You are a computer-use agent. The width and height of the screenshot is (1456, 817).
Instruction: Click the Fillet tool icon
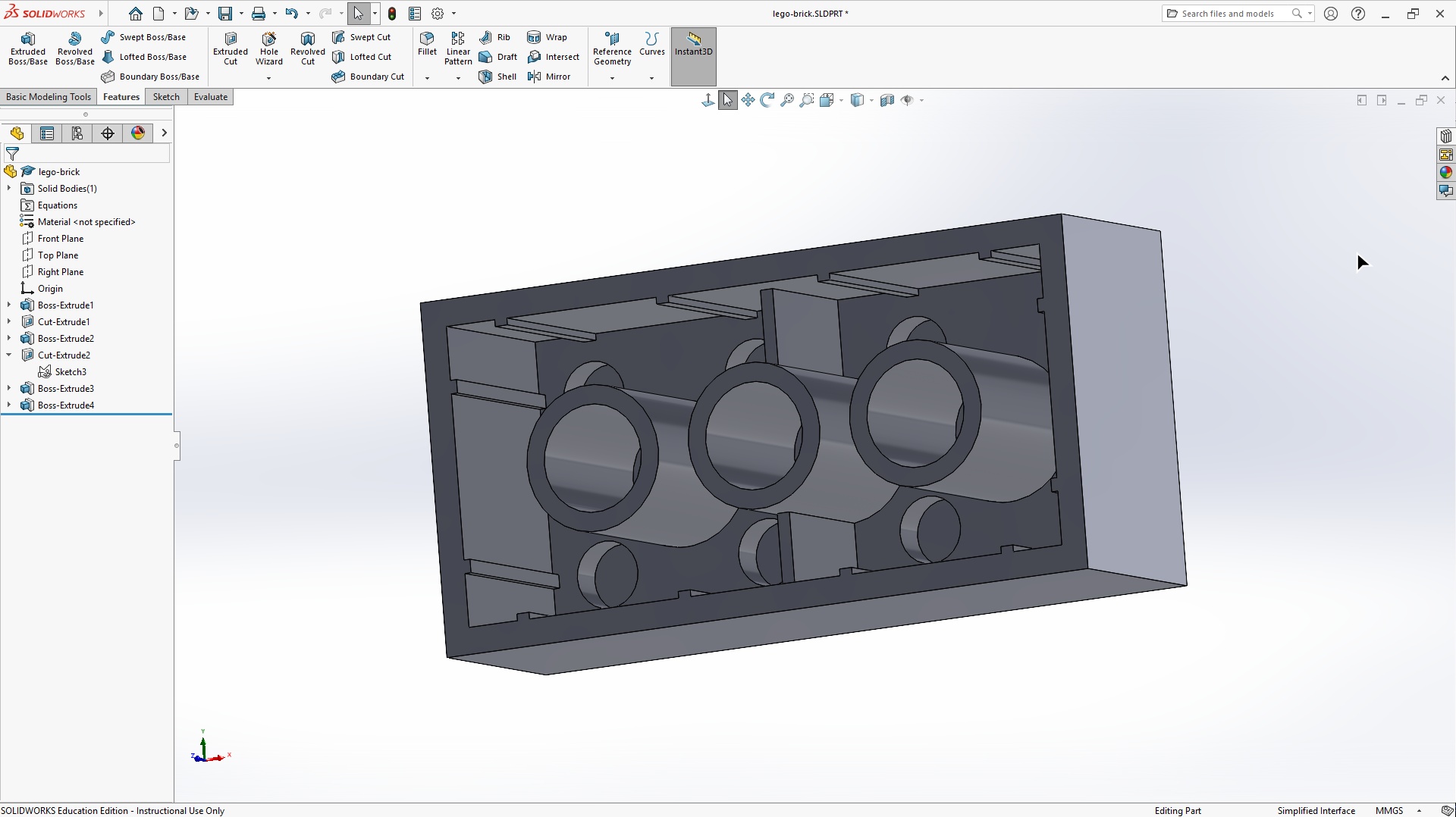click(427, 39)
